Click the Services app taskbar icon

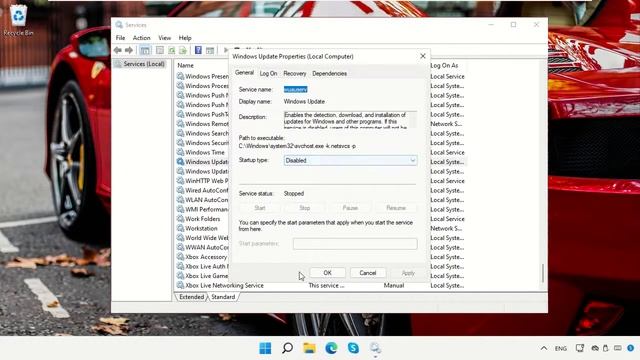(376, 348)
